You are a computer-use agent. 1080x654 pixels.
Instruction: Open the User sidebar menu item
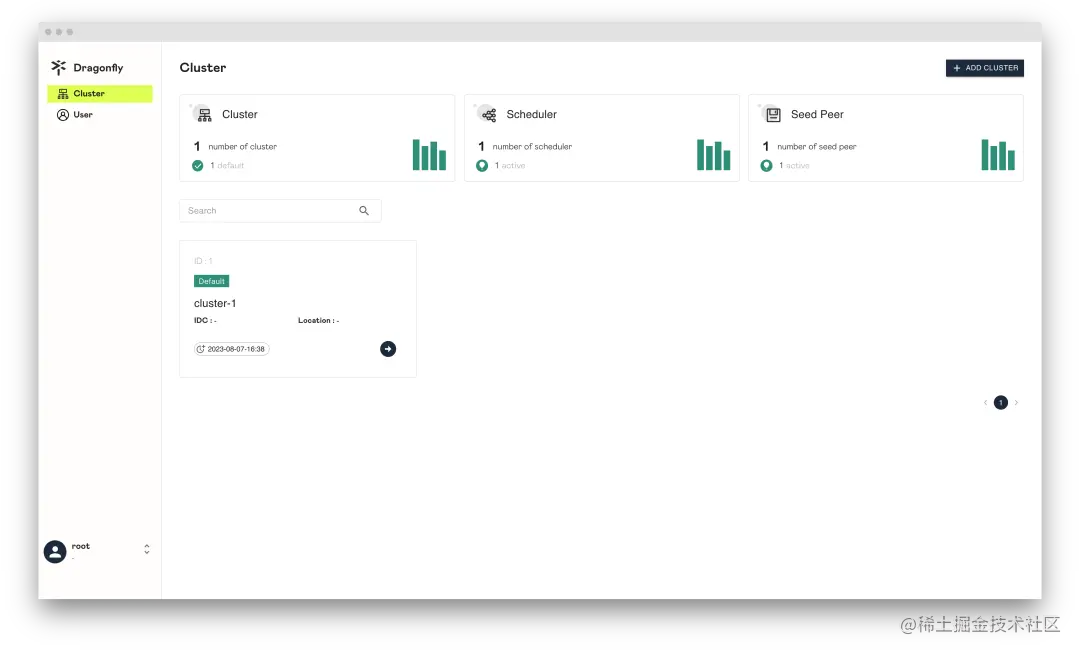pos(100,115)
